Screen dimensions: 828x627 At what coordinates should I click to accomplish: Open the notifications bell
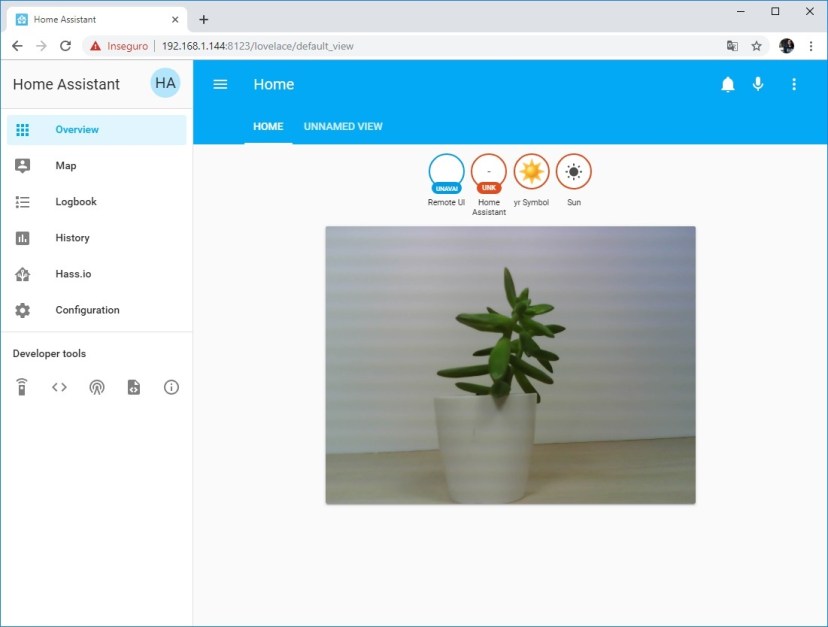(x=729, y=84)
